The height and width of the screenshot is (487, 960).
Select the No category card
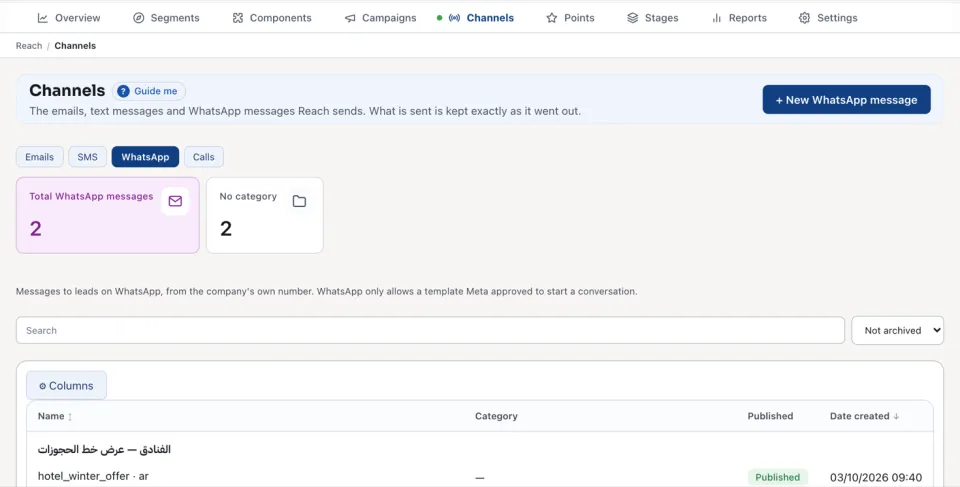[264, 215]
